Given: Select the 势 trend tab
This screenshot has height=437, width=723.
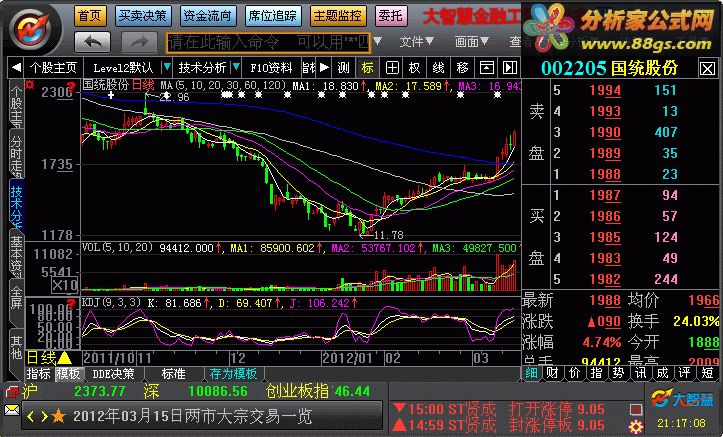Looking at the screenshot, I should 619,372.
